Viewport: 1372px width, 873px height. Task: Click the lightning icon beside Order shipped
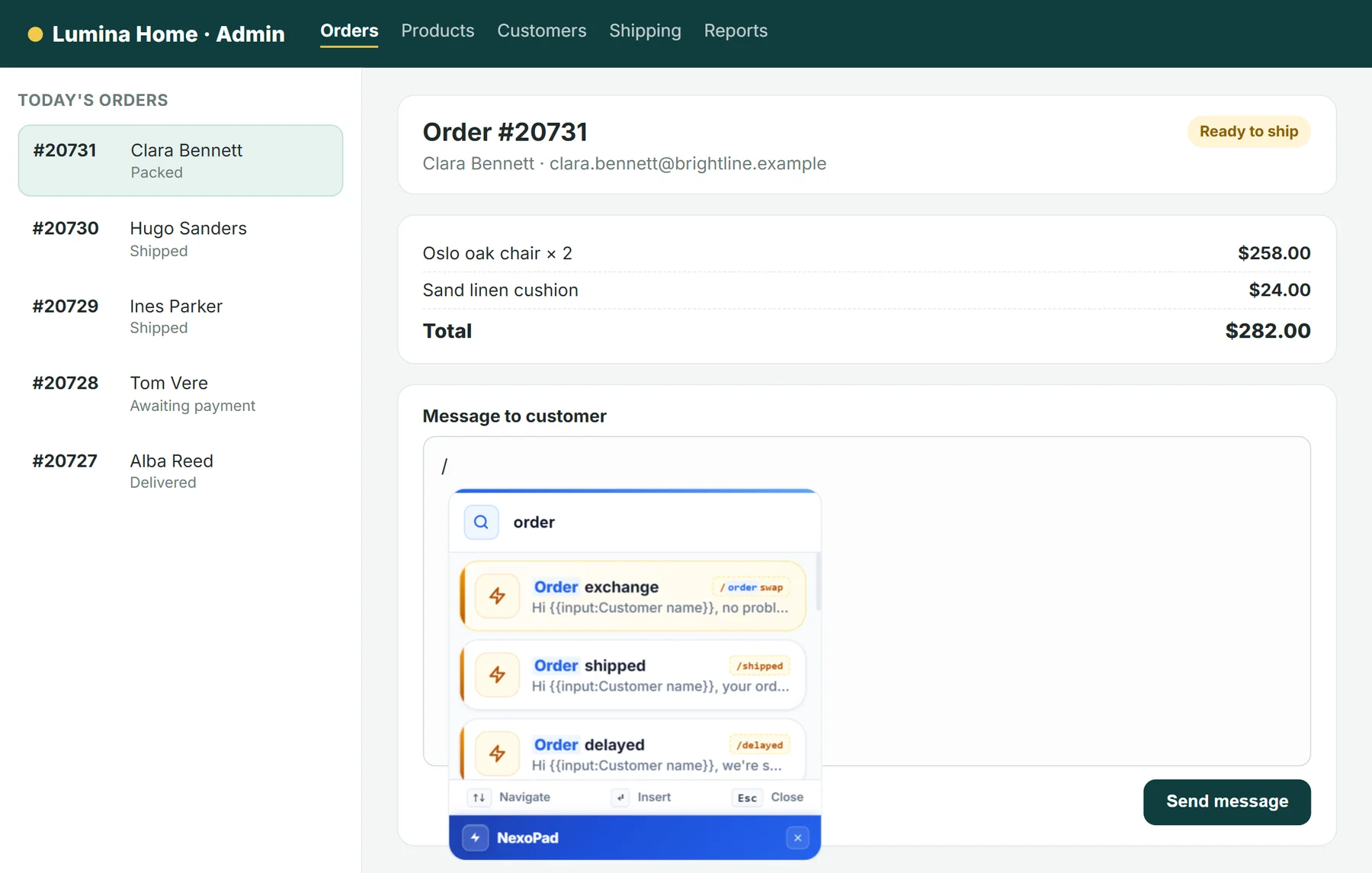click(x=497, y=675)
